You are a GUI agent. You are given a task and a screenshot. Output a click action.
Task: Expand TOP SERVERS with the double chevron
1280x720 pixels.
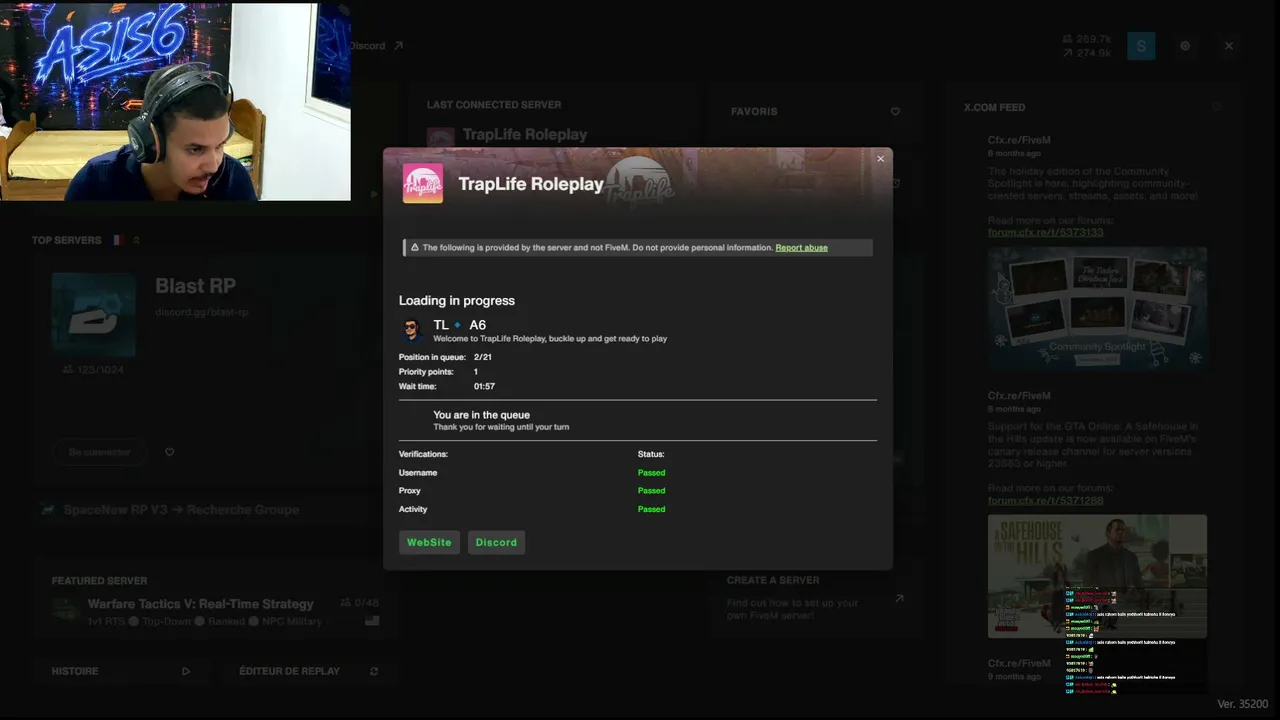point(136,241)
